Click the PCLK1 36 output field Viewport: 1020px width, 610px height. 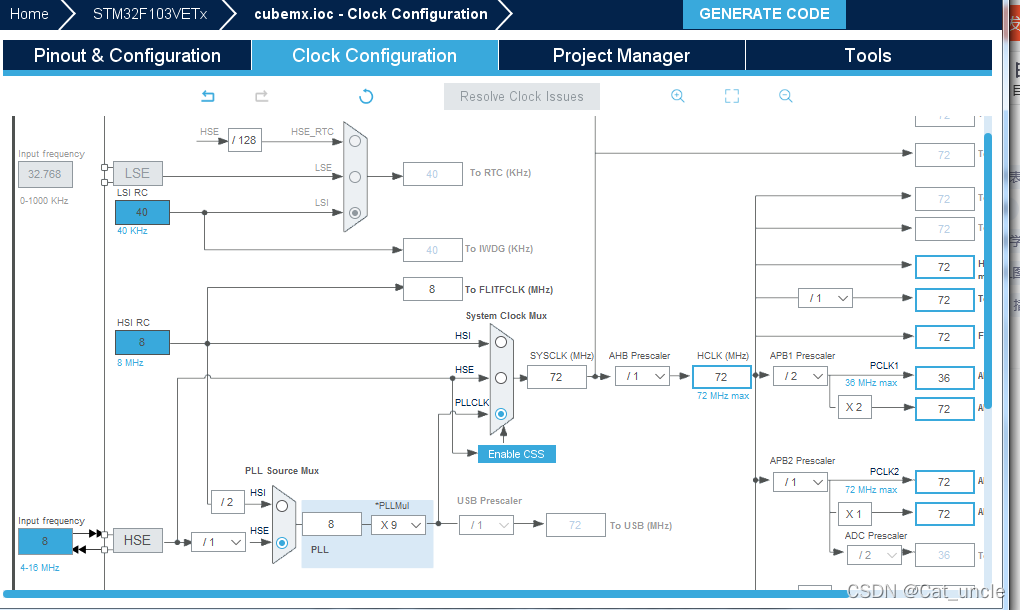click(x=945, y=378)
